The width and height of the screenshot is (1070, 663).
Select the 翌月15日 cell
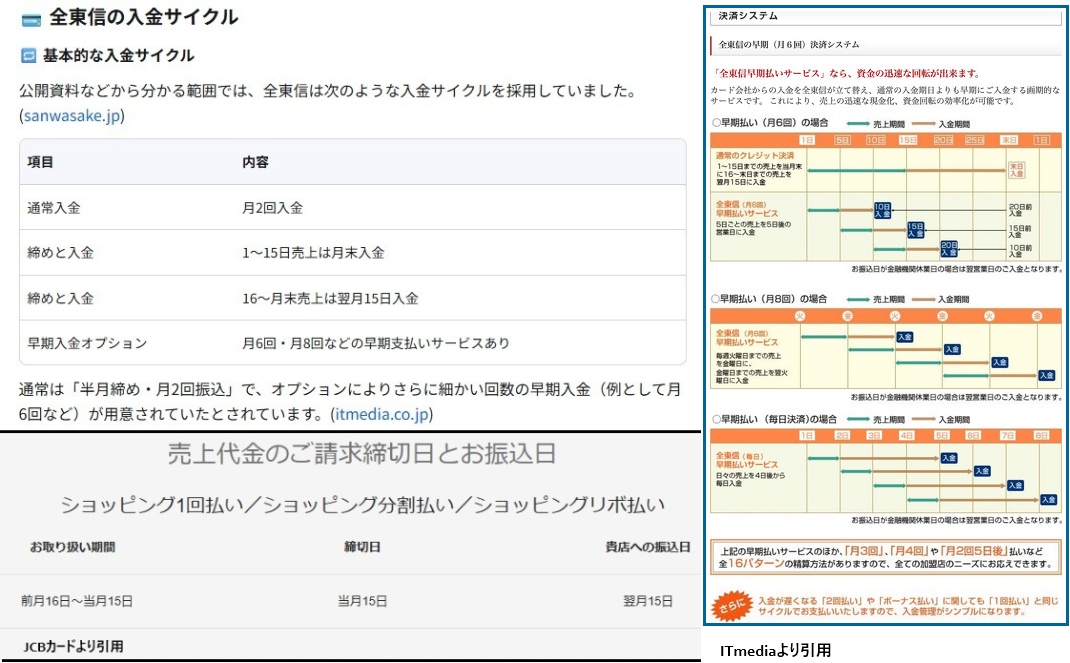pyautogui.click(x=648, y=601)
